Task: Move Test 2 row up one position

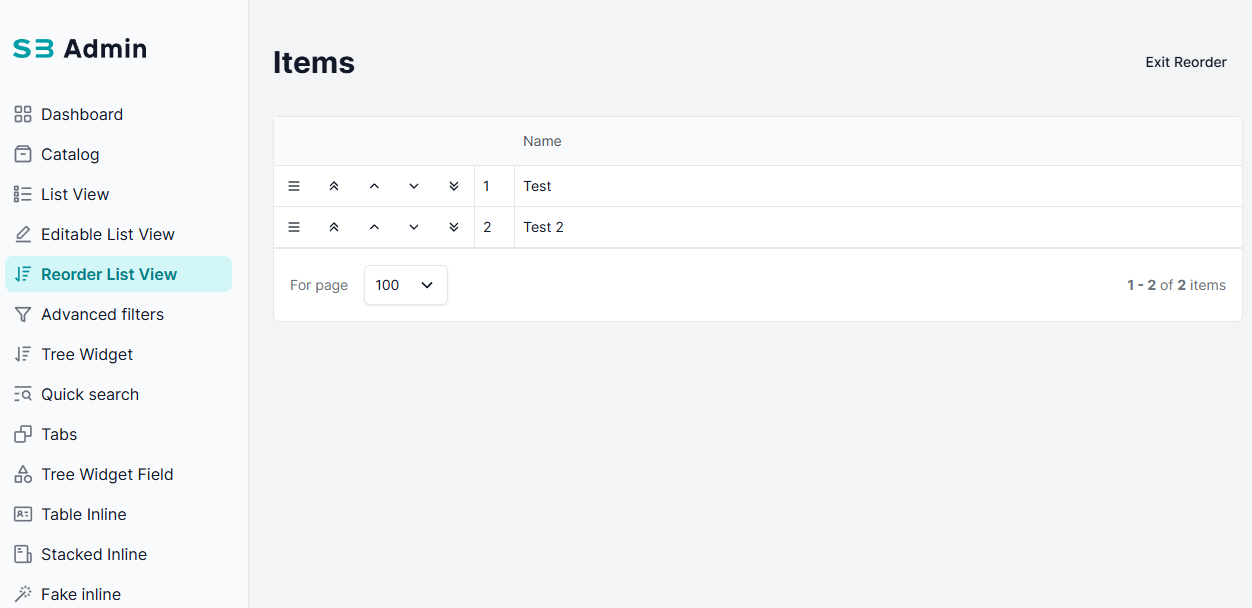Action: tap(374, 227)
